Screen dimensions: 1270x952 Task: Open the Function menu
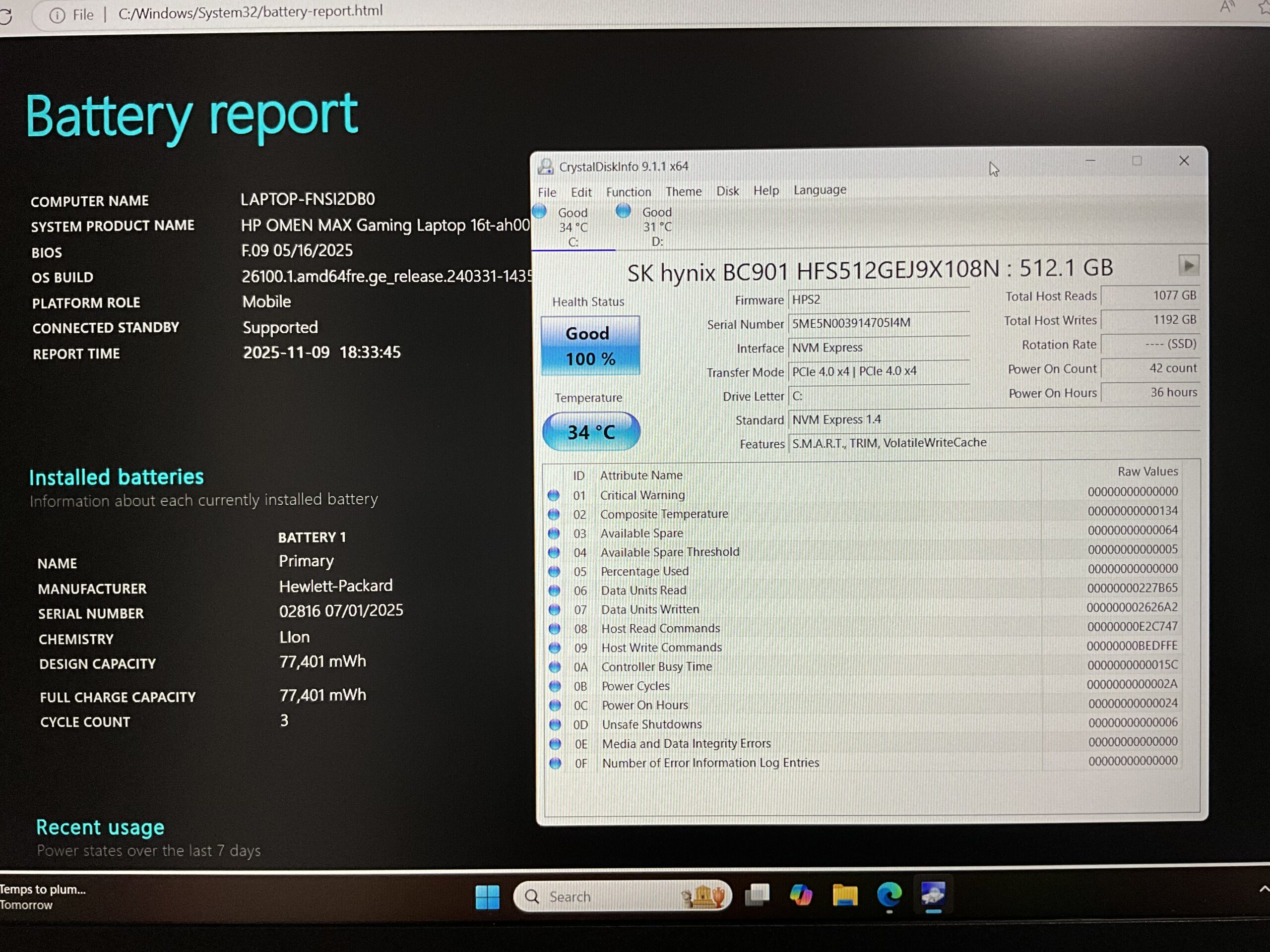[628, 192]
